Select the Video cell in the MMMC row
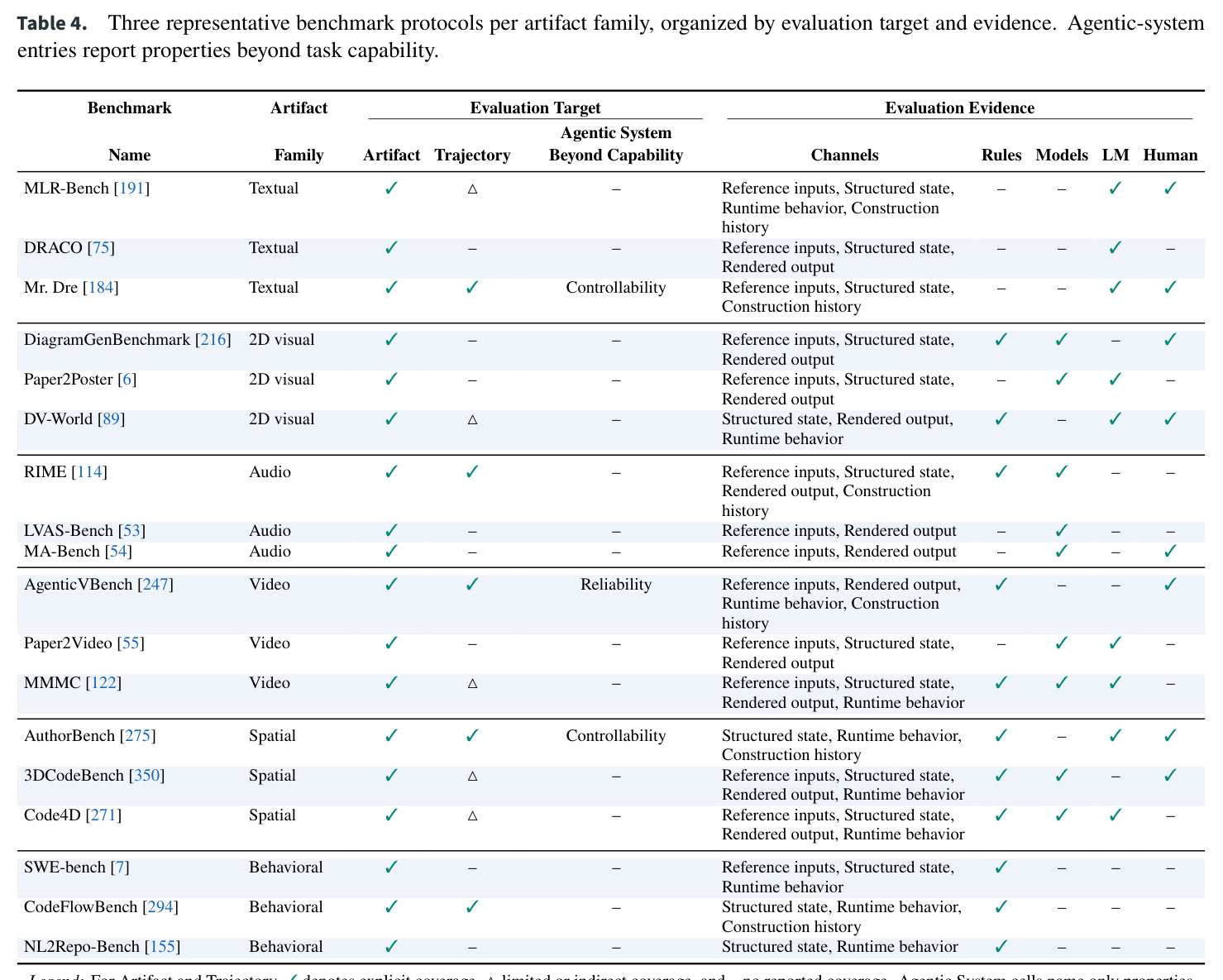Image resolution: width=1223 pixels, height=980 pixels. [x=270, y=683]
